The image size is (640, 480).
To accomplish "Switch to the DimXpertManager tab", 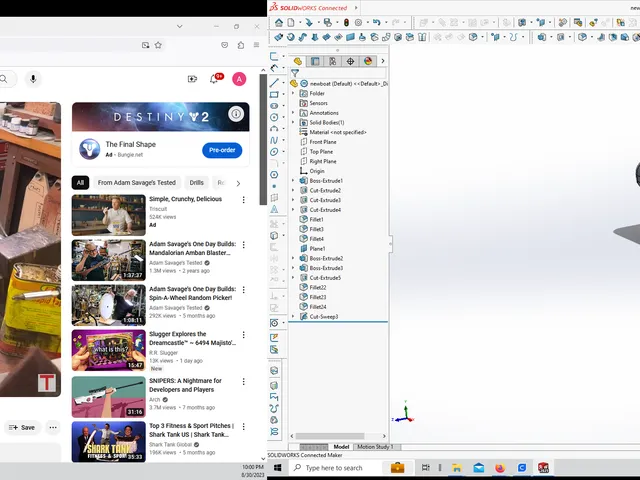I will click(x=350, y=61).
